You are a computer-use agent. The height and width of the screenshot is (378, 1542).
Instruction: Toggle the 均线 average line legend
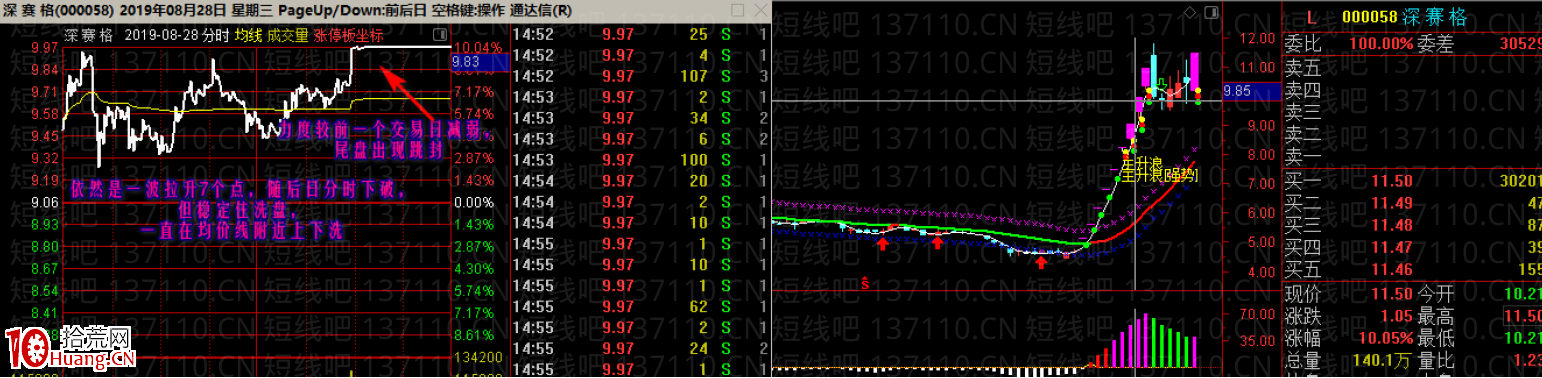[x=248, y=34]
